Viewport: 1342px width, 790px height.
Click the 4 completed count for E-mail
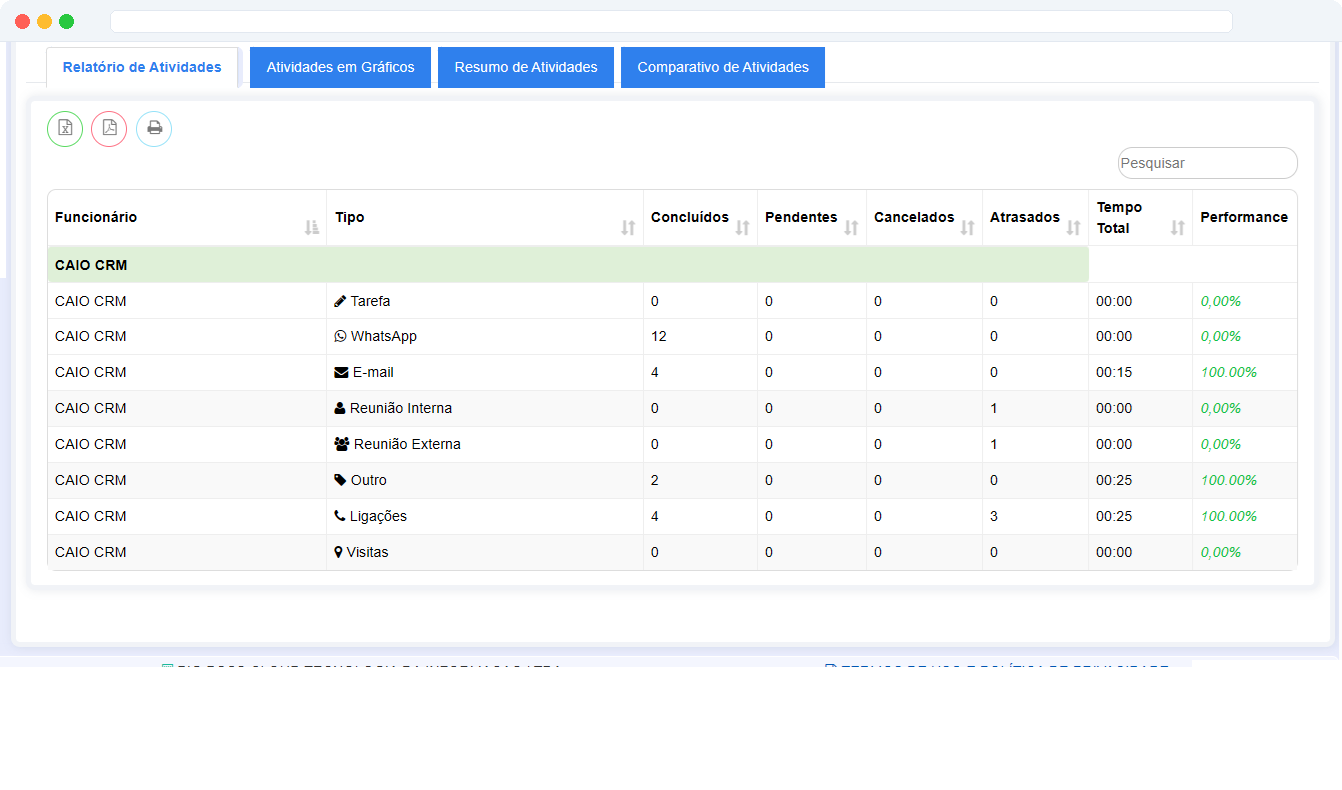655,373
